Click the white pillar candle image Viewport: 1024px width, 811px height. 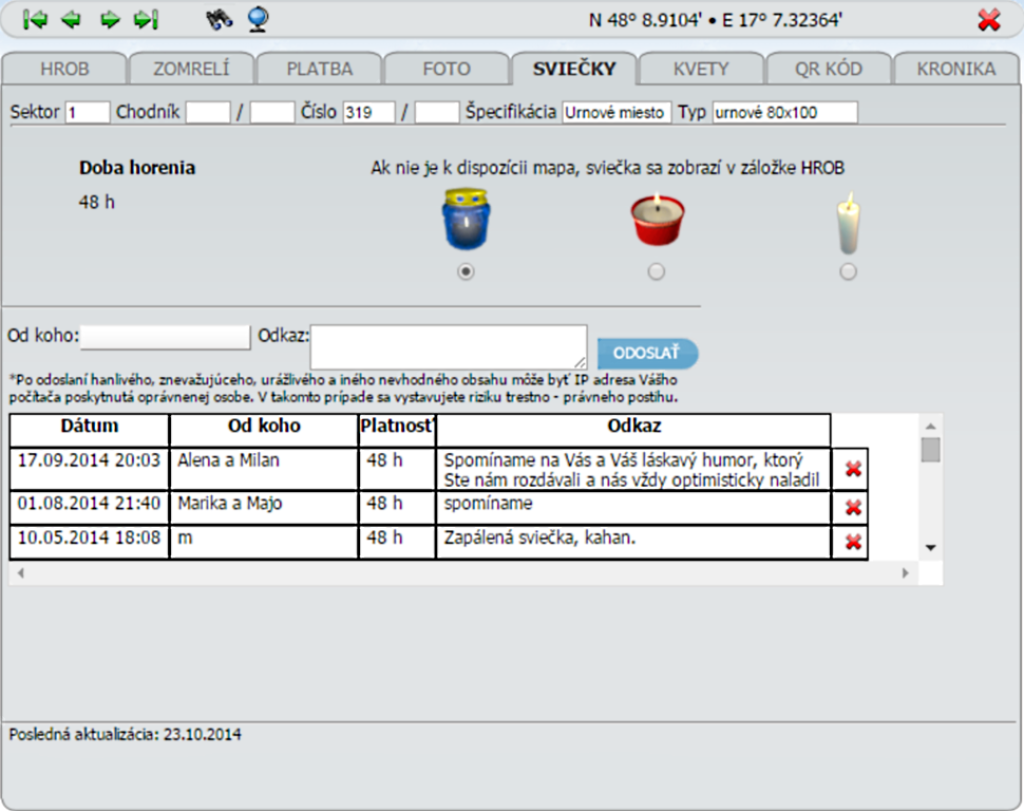pyautogui.click(x=848, y=223)
